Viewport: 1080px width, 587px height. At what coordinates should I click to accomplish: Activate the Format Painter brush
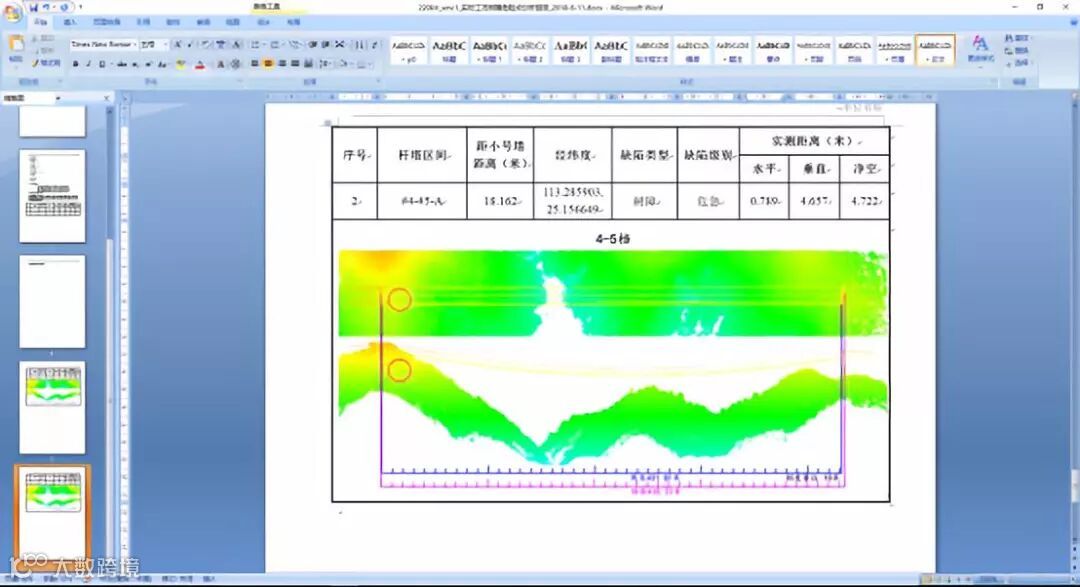[x=45, y=63]
